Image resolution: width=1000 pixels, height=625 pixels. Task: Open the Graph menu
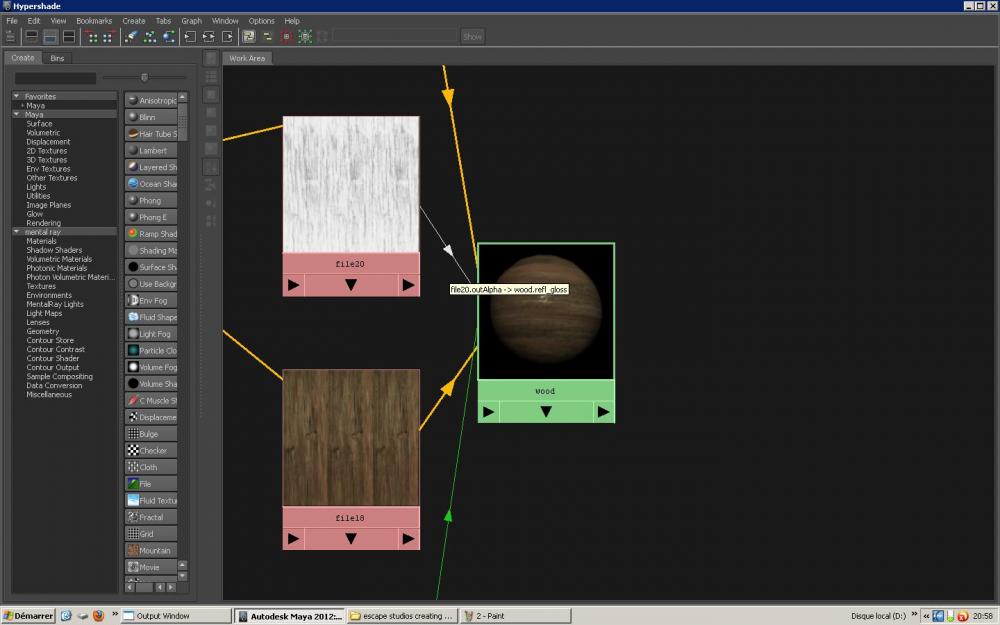point(191,21)
